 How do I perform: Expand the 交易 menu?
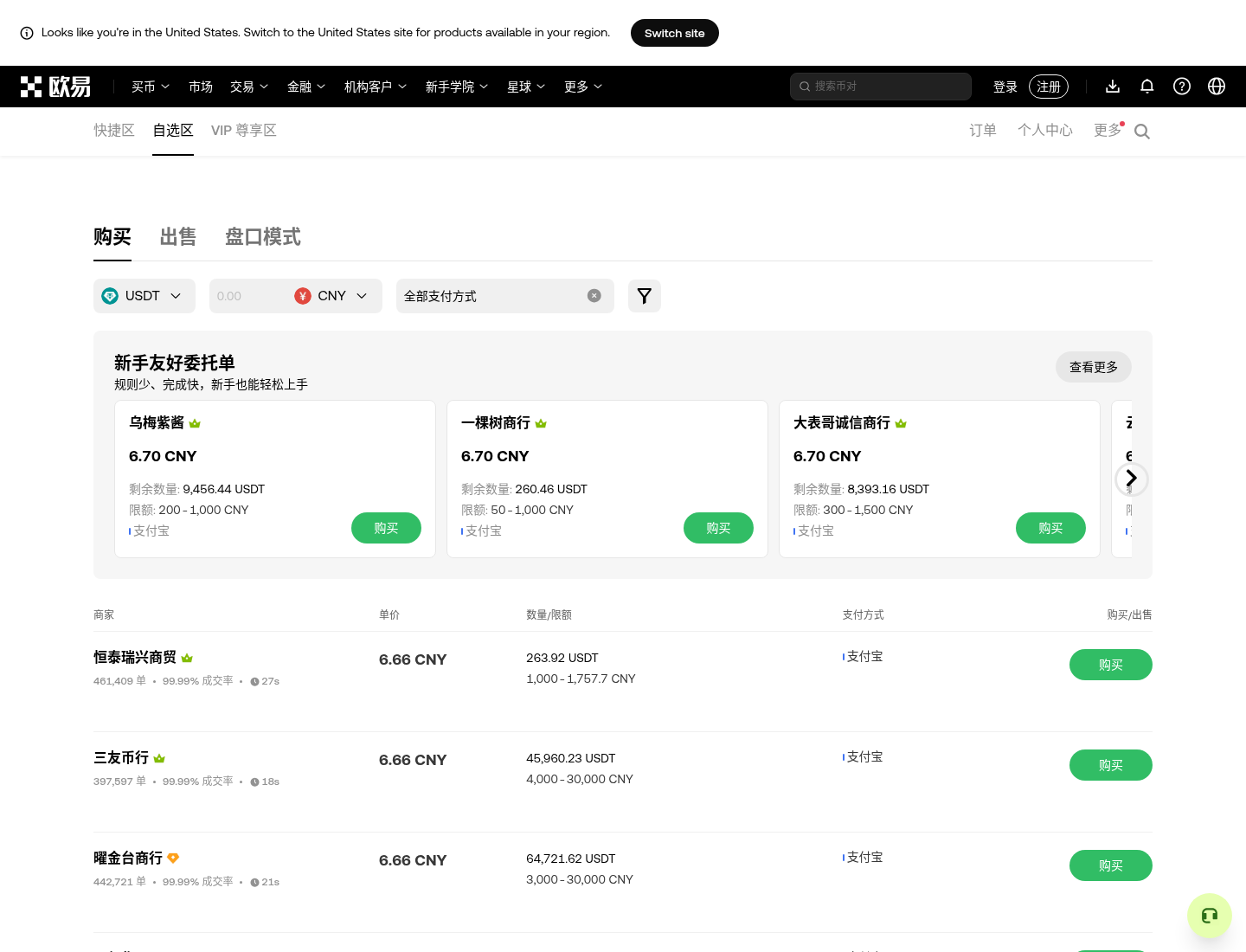[x=249, y=87]
